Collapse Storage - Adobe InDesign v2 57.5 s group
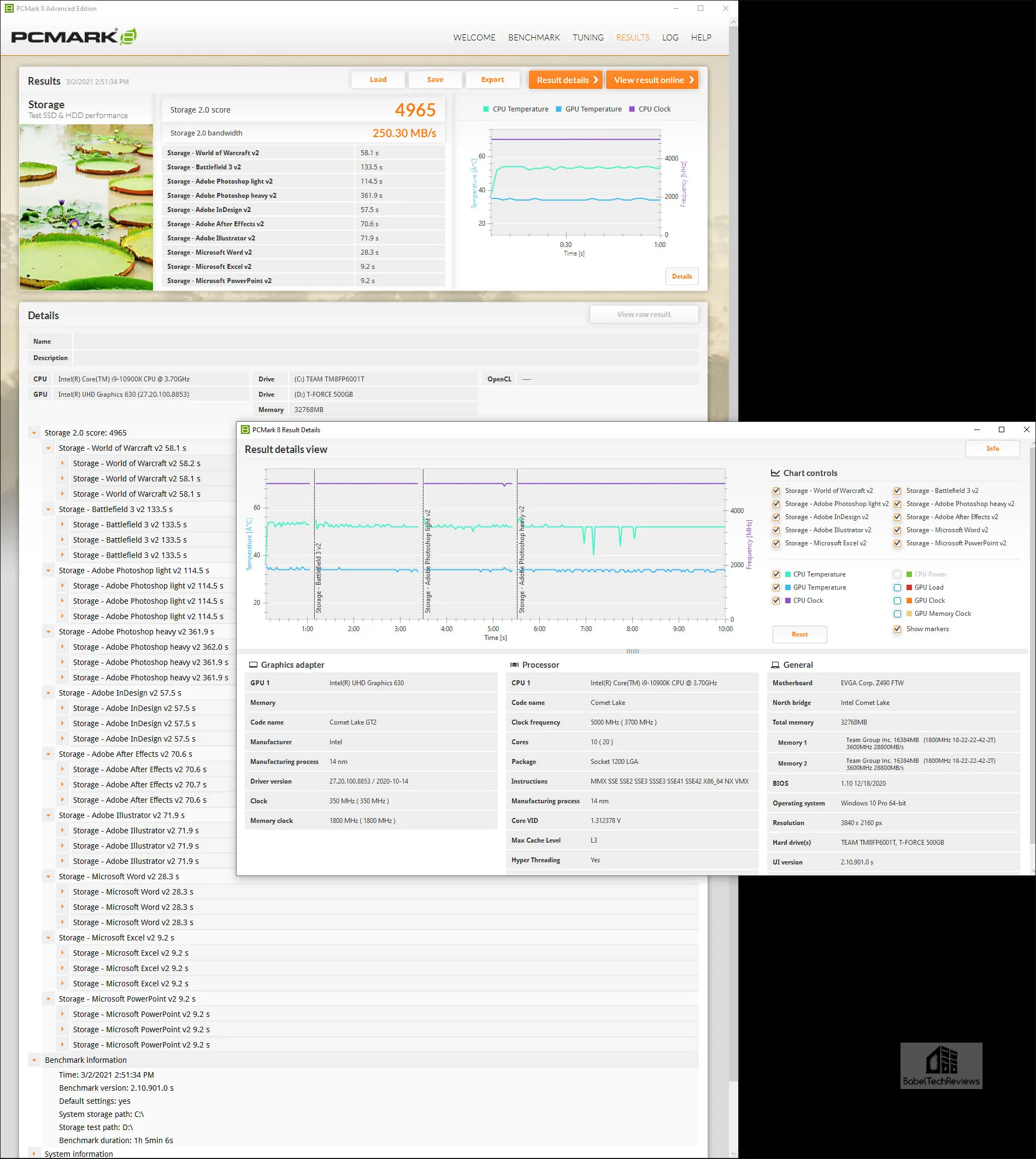Screen dimensions: 1036x1159 click(49, 693)
